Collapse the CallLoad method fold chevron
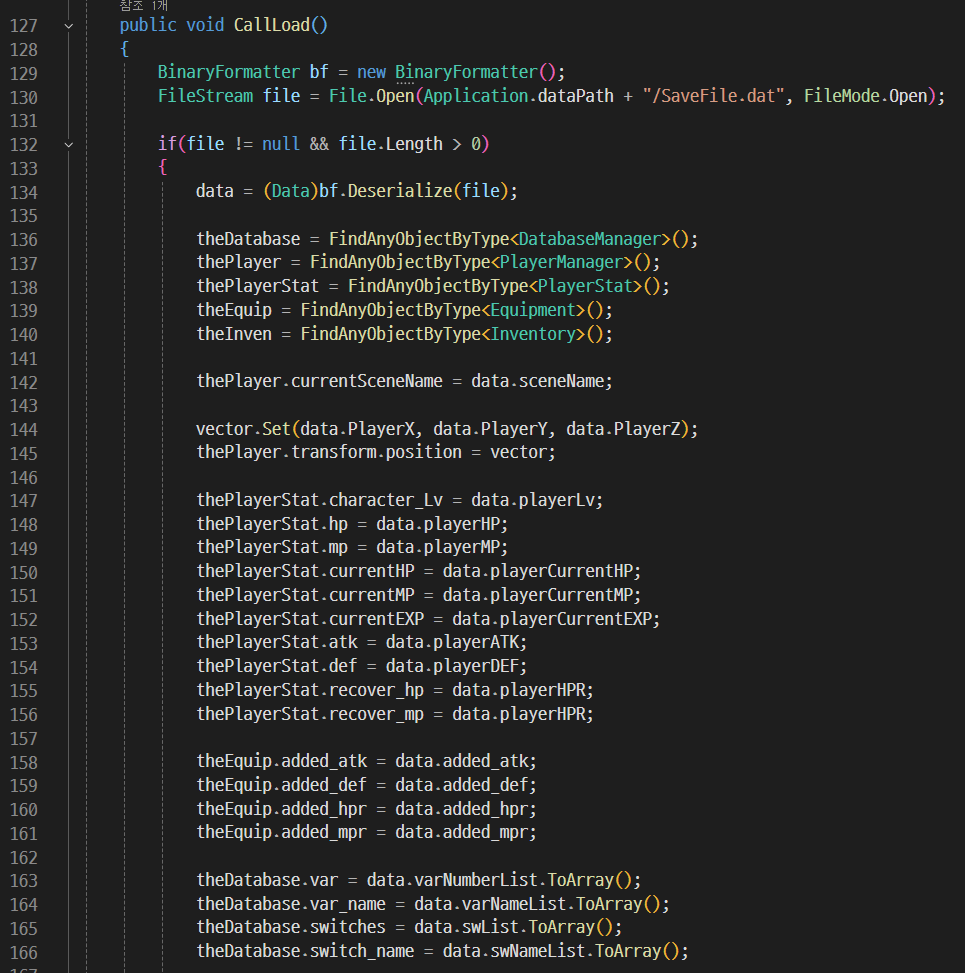This screenshot has height=973, width=965. (69, 26)
